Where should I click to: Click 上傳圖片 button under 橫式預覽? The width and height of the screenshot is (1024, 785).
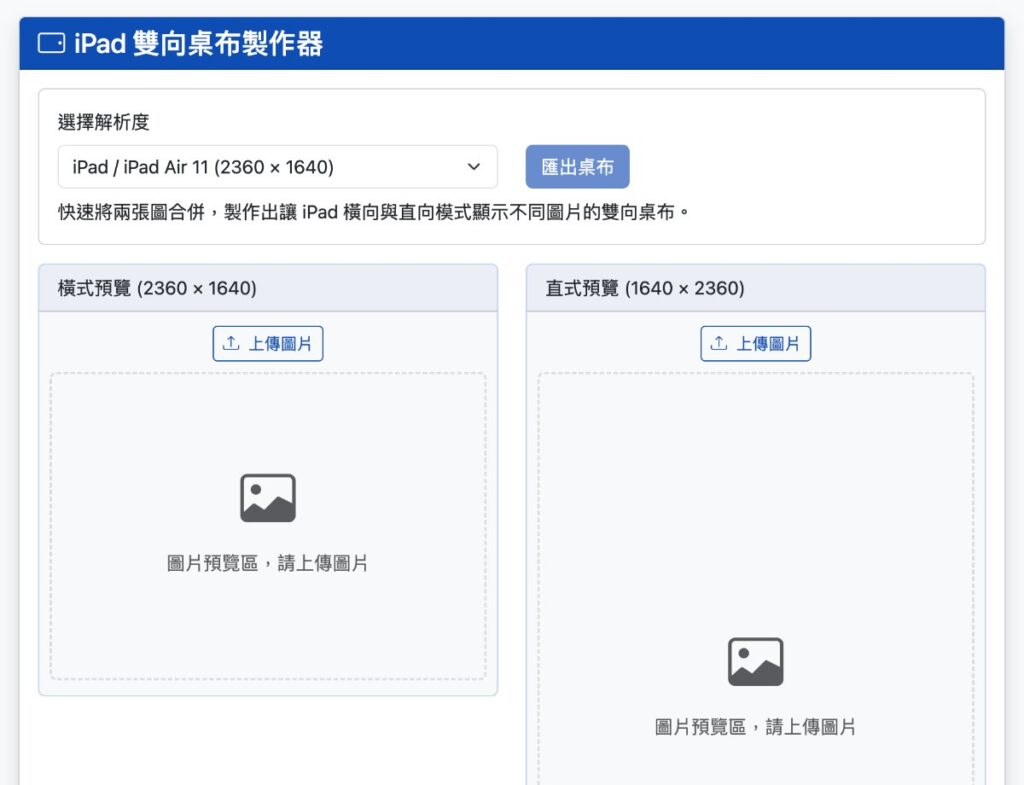(x=268, y=344)
